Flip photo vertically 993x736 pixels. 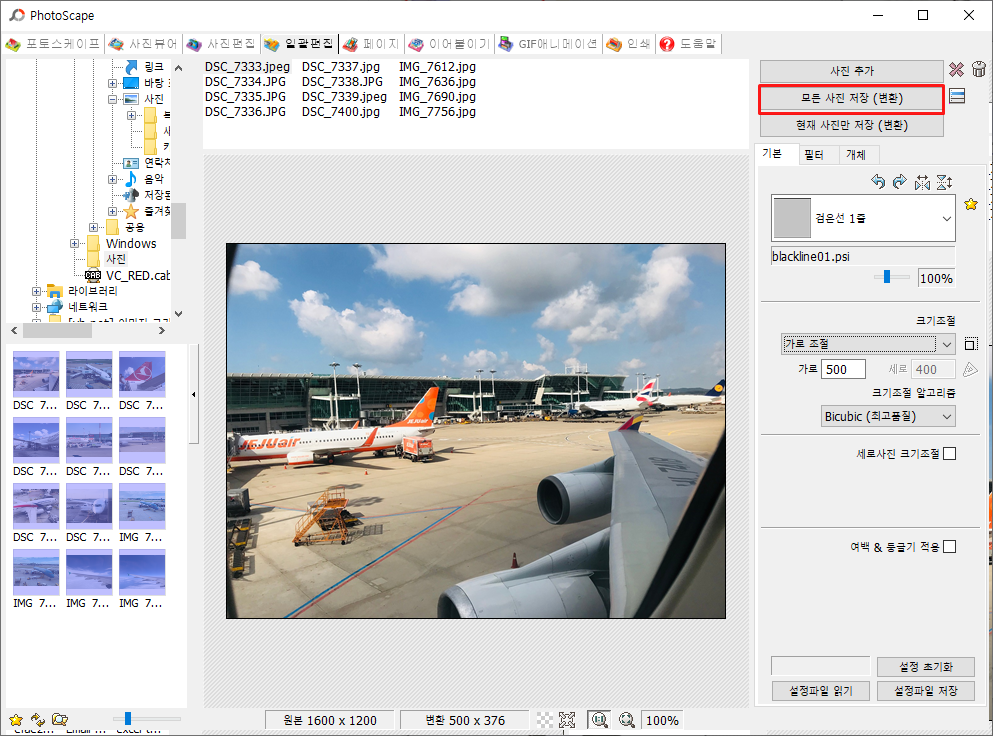click(944, 182)
